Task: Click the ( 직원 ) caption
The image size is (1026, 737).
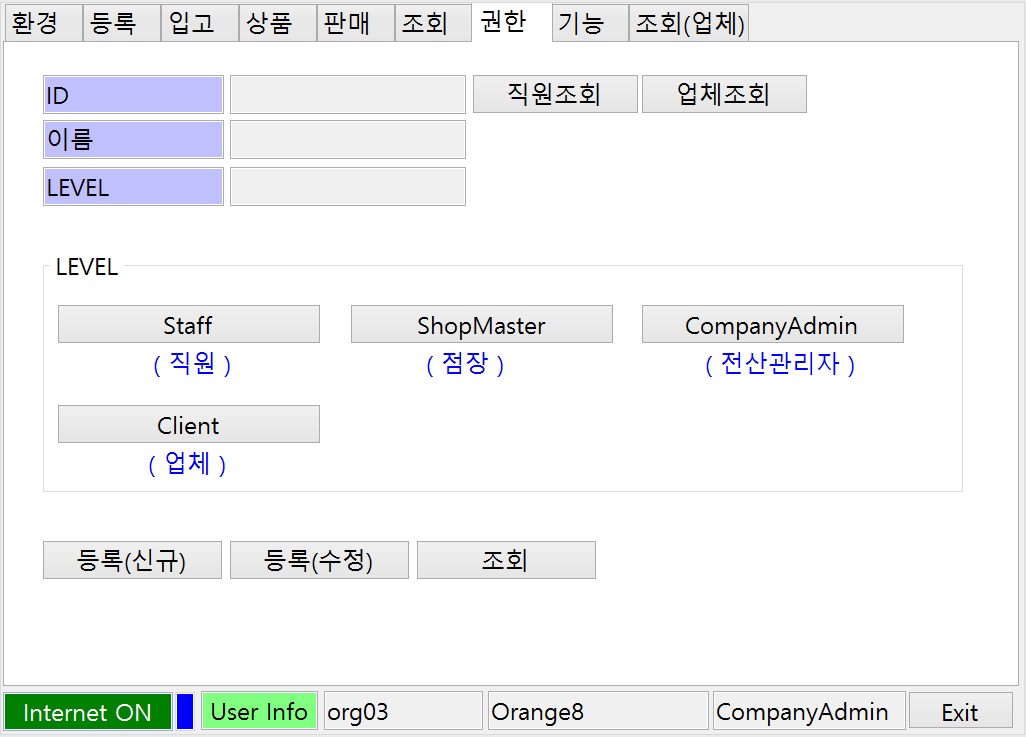Action: tap(192, 364)
